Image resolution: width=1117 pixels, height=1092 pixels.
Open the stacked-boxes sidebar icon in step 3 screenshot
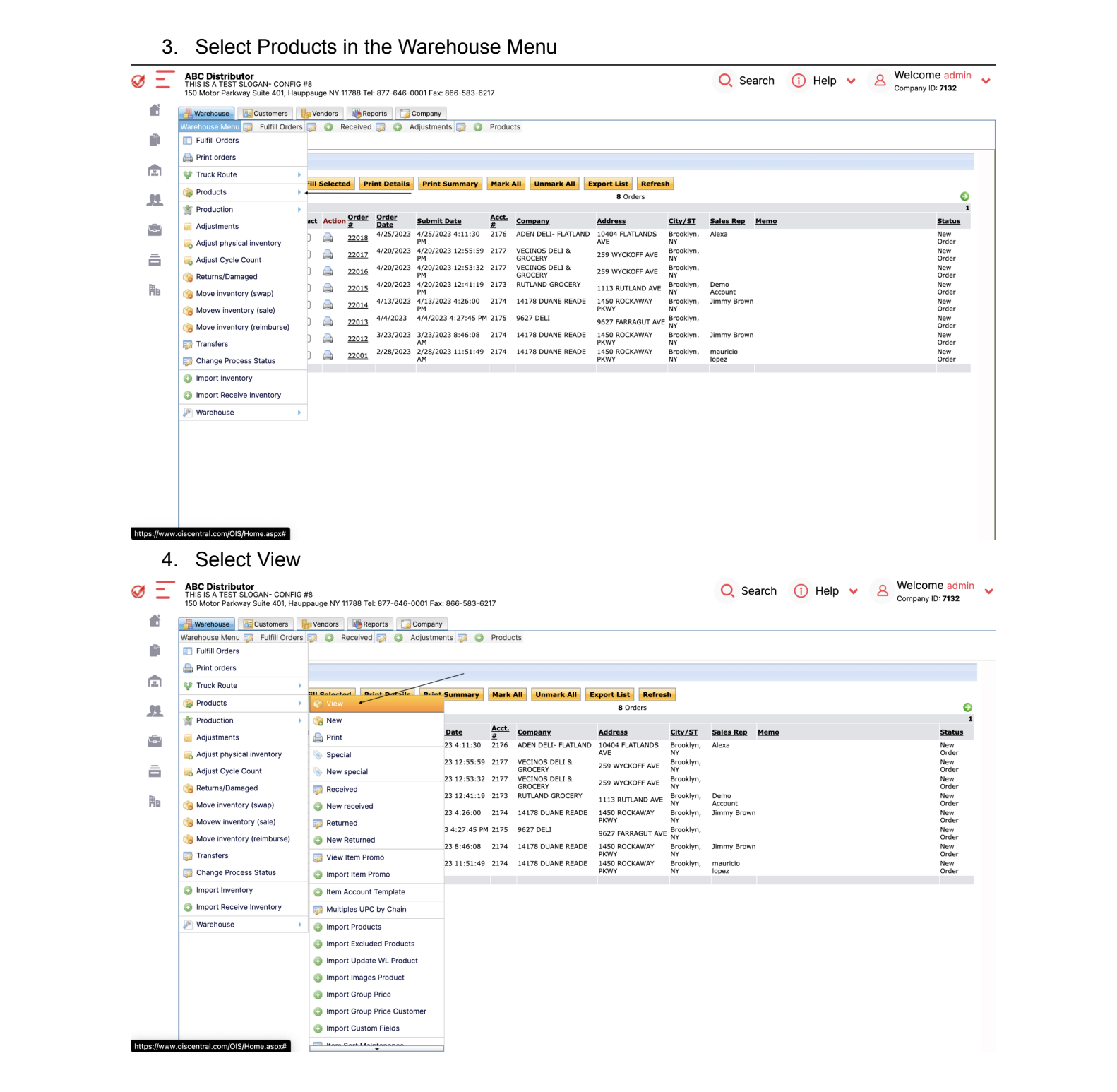point(155,260)
